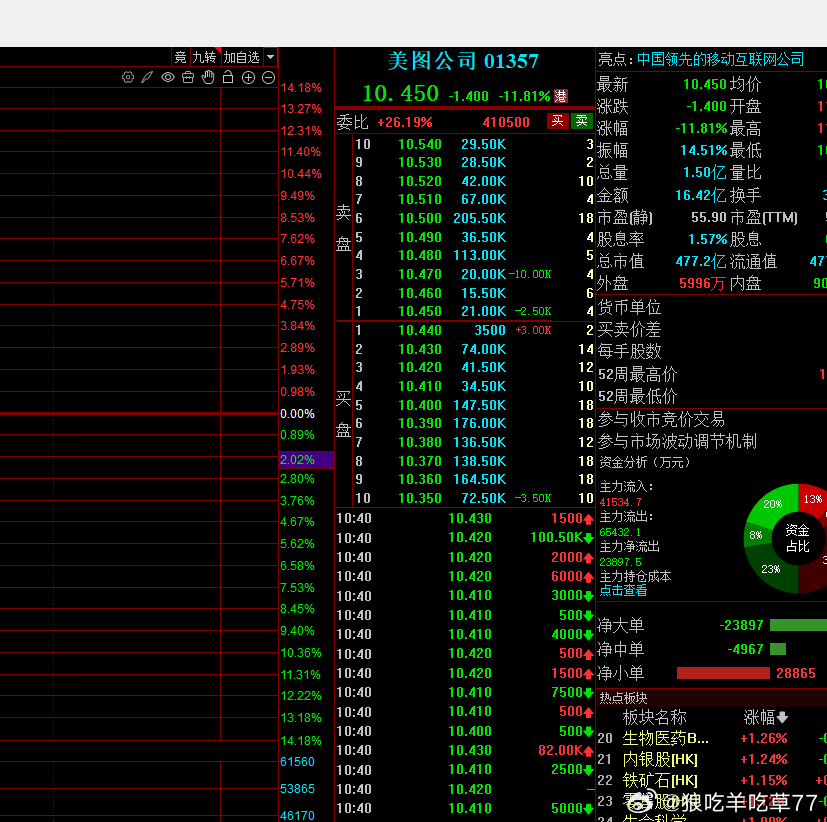Click the 热点板块 panel header
Image resolution: width=827 pixels, height=822 pixels.
coord(623,698)
